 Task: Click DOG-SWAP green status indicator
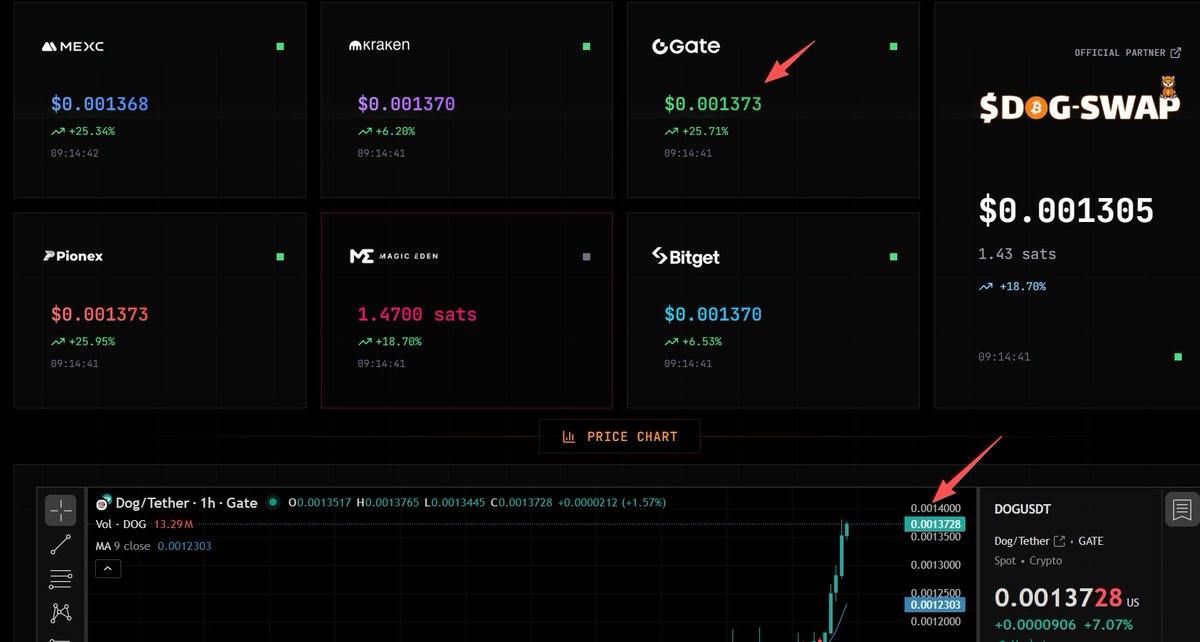point(1177,356)
